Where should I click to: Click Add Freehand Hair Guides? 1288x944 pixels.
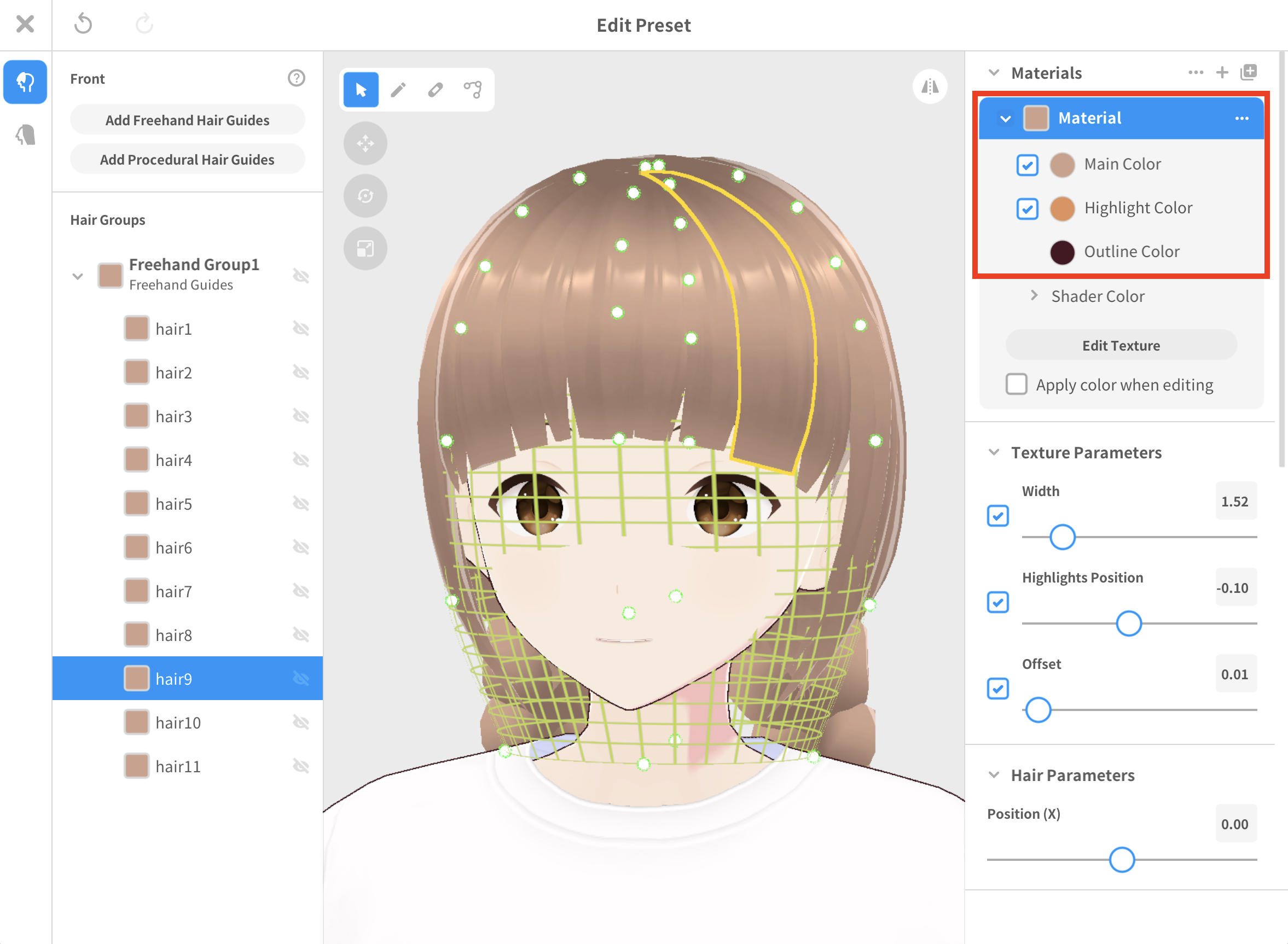point(188,120)
